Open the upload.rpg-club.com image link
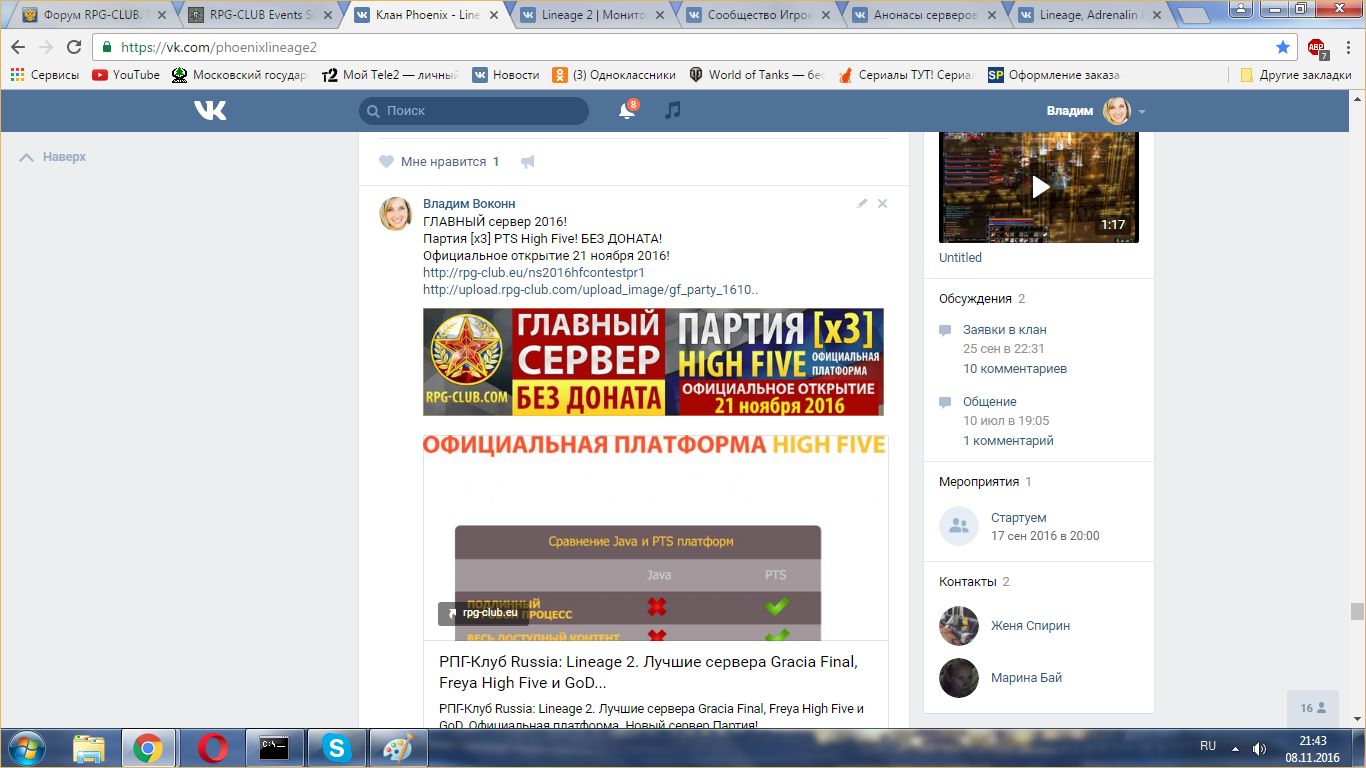The width and height of the screenshot is (1366, 768). 591,290
